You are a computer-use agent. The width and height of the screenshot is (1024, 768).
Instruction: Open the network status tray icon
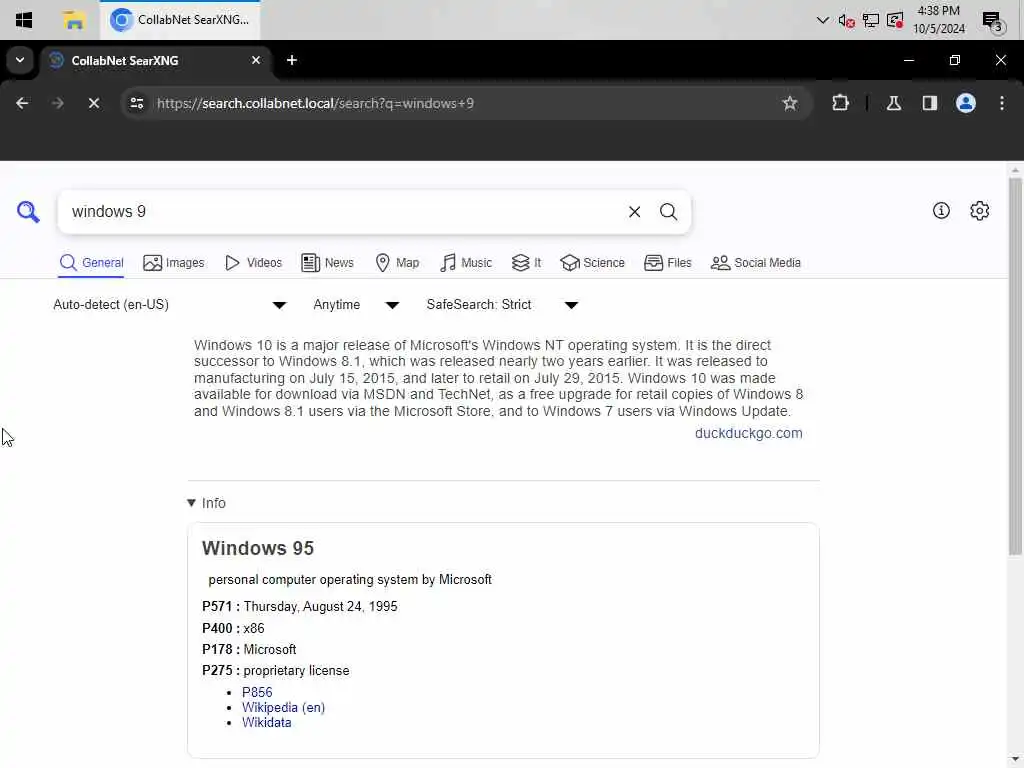(x=870, y=20)
